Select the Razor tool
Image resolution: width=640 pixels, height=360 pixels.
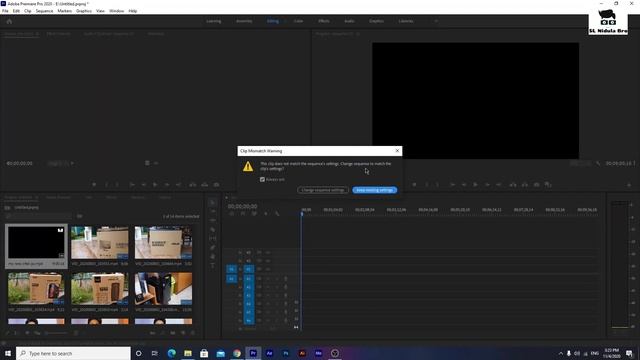click(212, 229)
